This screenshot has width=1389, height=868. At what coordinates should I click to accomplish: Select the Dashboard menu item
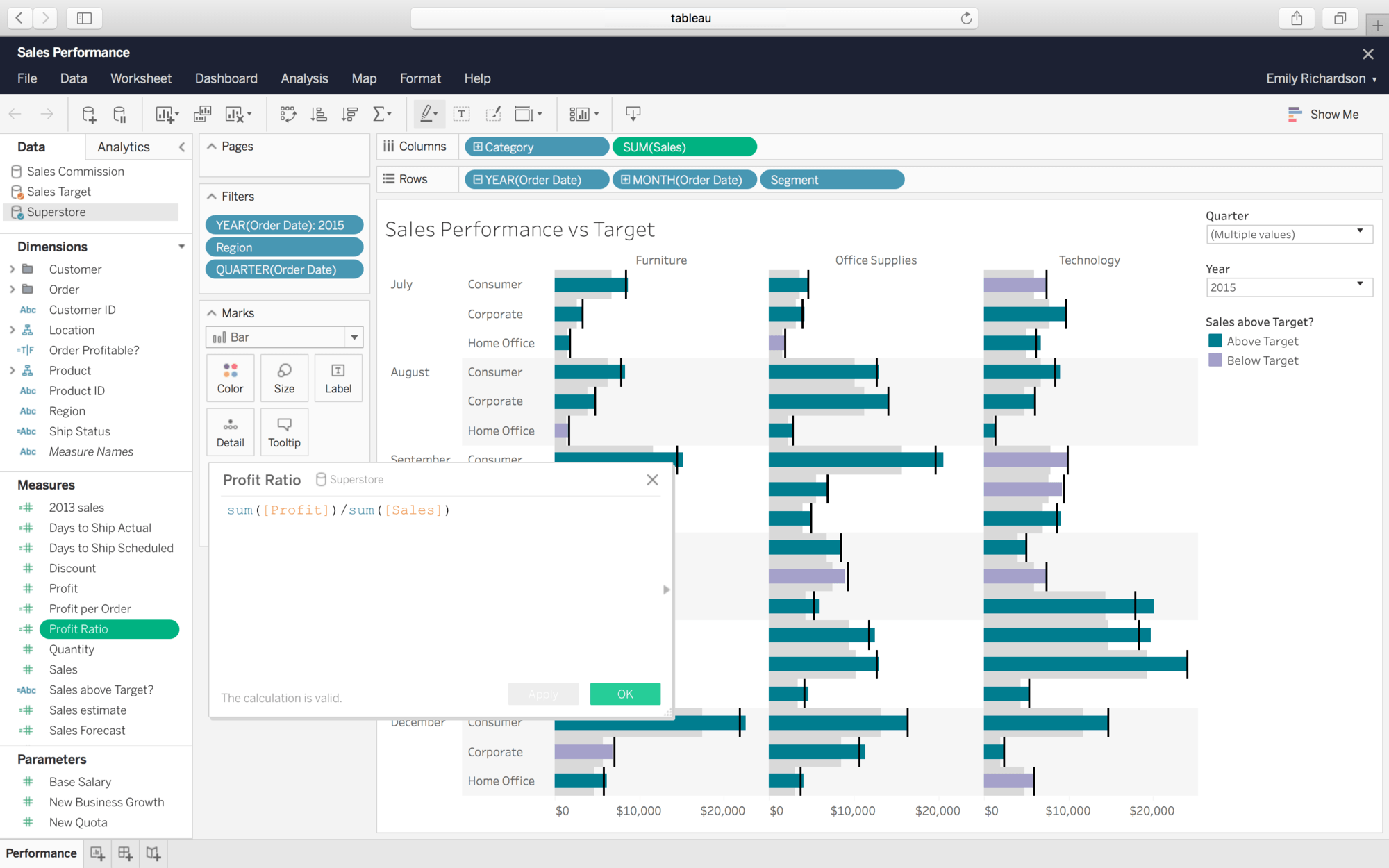(x=225, y=78)
